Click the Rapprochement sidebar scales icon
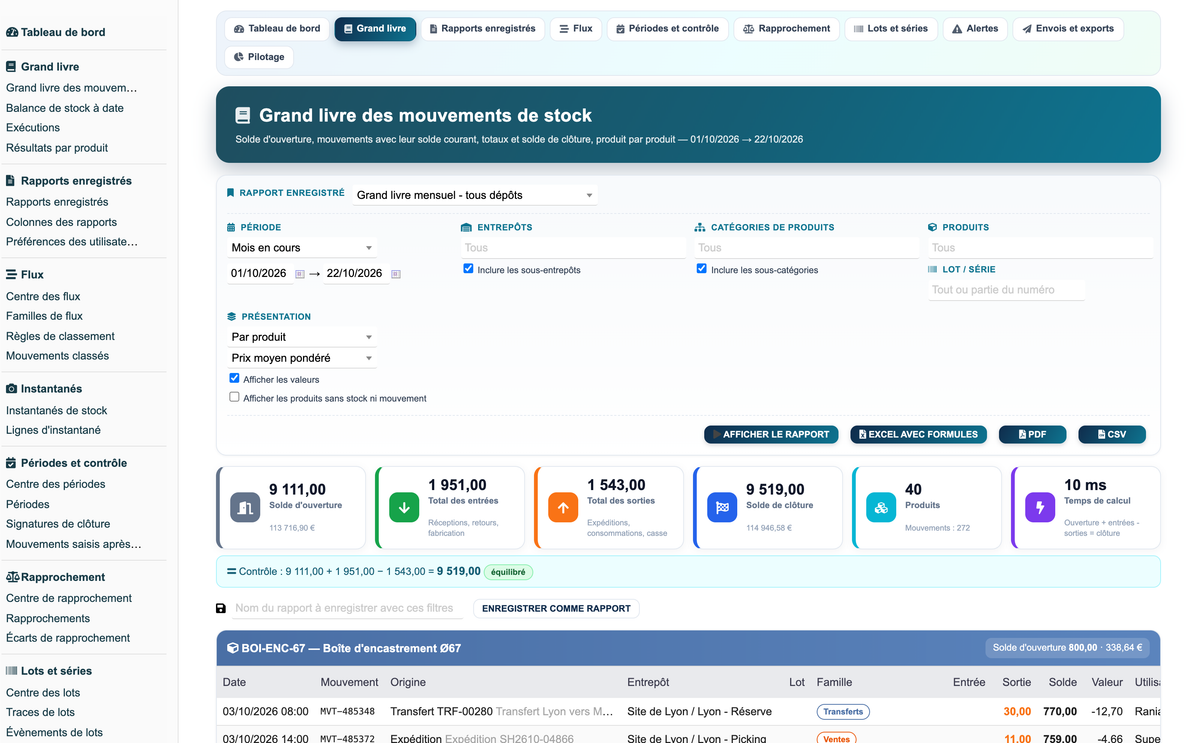 coord(13,577)
